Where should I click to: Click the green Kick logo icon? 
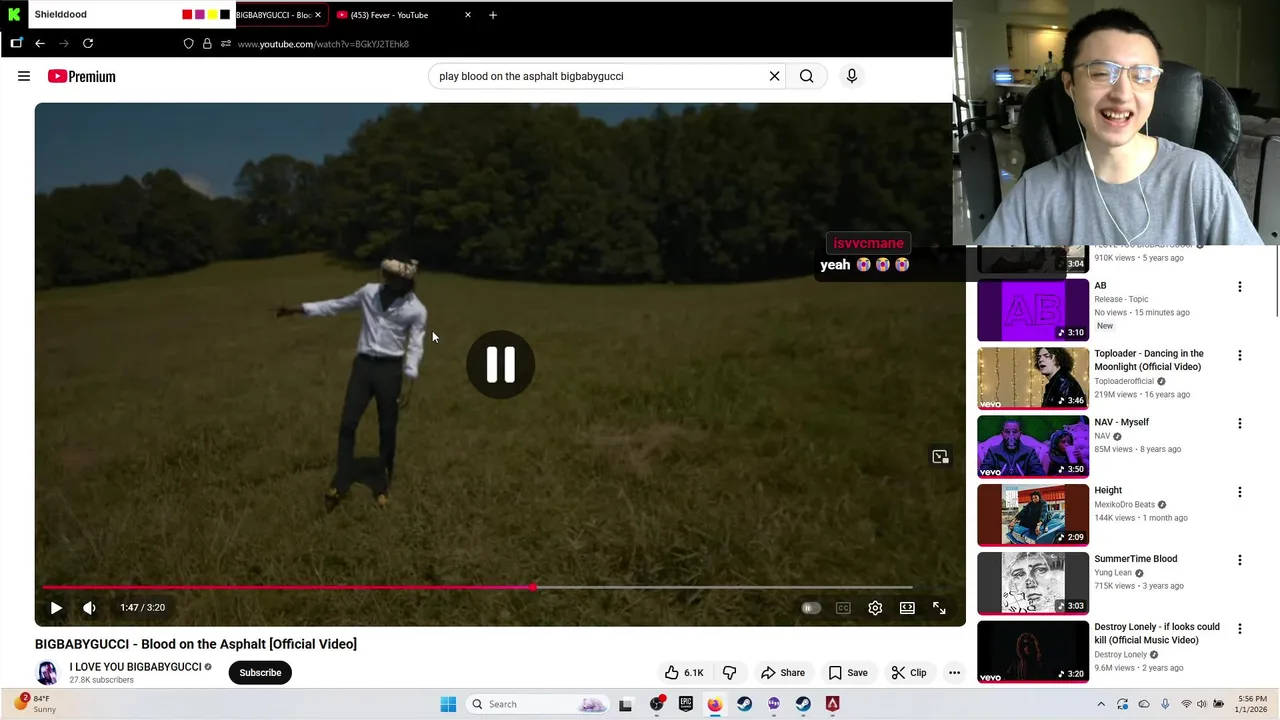tap(14, 14)
